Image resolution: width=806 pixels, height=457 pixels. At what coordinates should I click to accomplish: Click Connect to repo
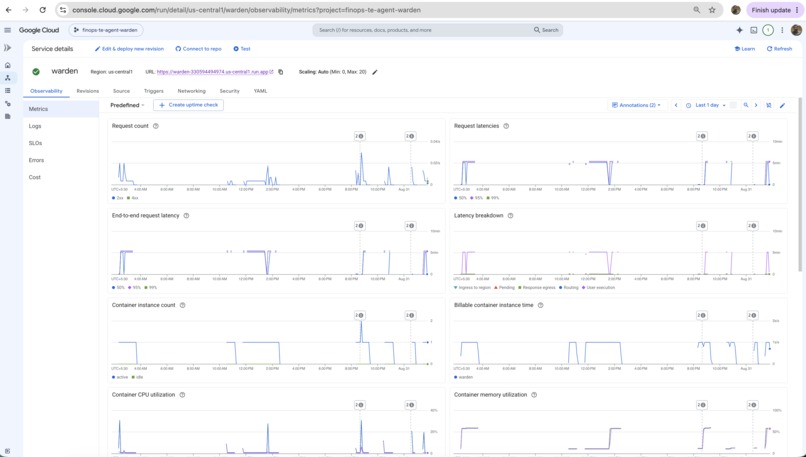tap(198, 49)
